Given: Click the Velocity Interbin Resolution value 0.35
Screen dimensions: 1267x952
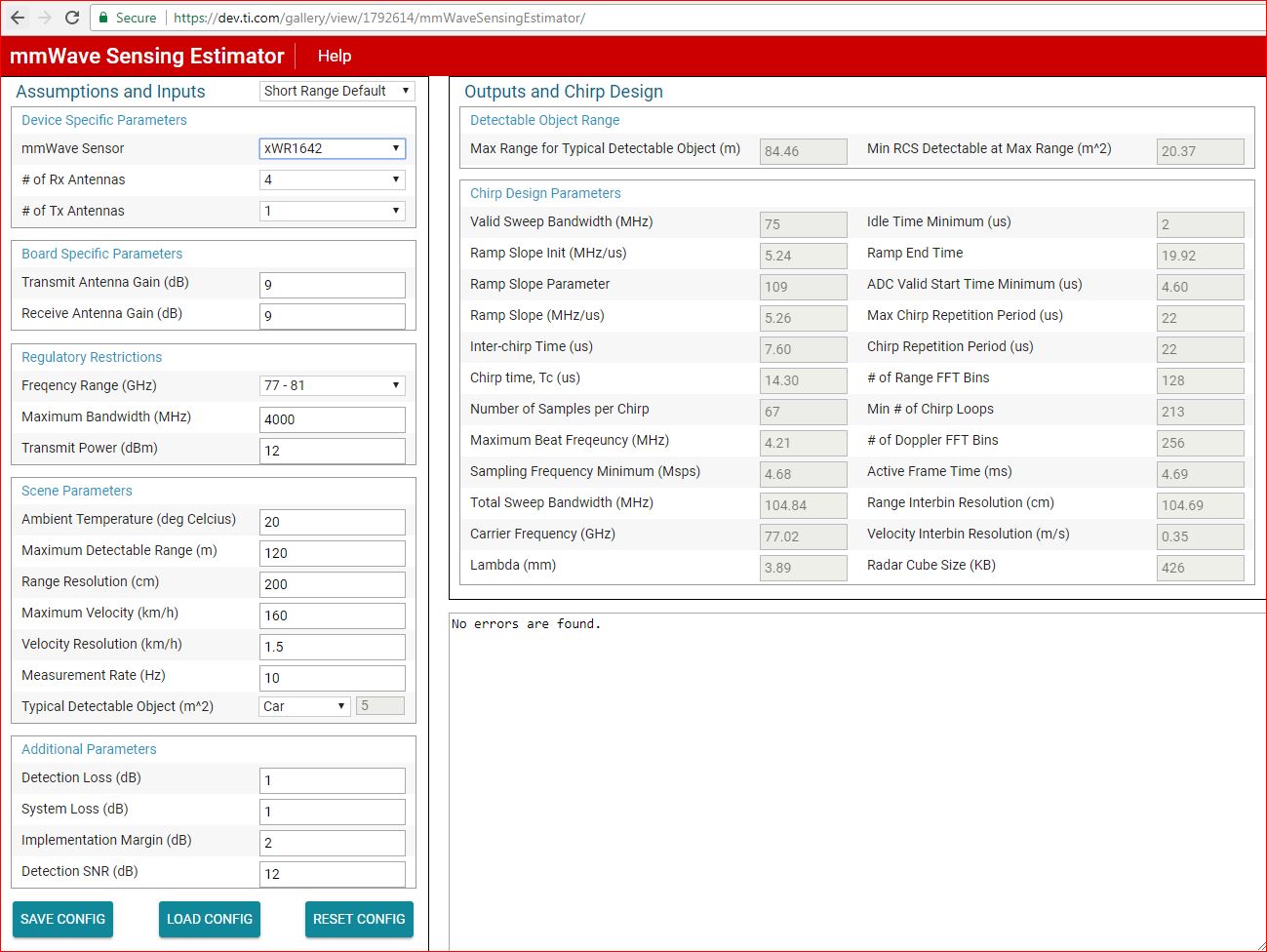Looking at the screenshot, I should (1201, 536).
